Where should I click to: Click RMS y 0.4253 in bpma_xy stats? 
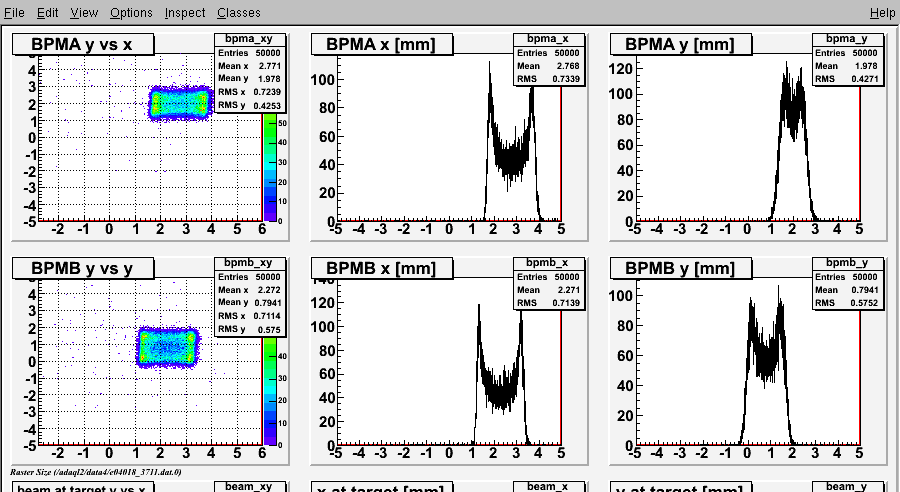coord(249,105)
